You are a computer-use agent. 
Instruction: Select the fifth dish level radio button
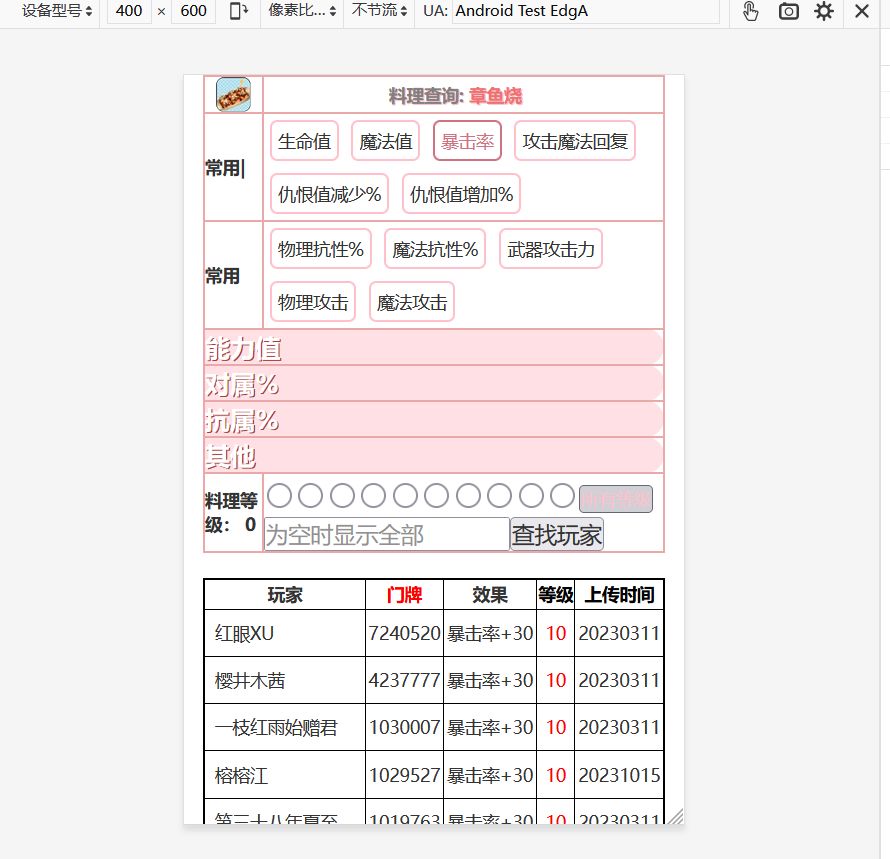pos(405,496)
